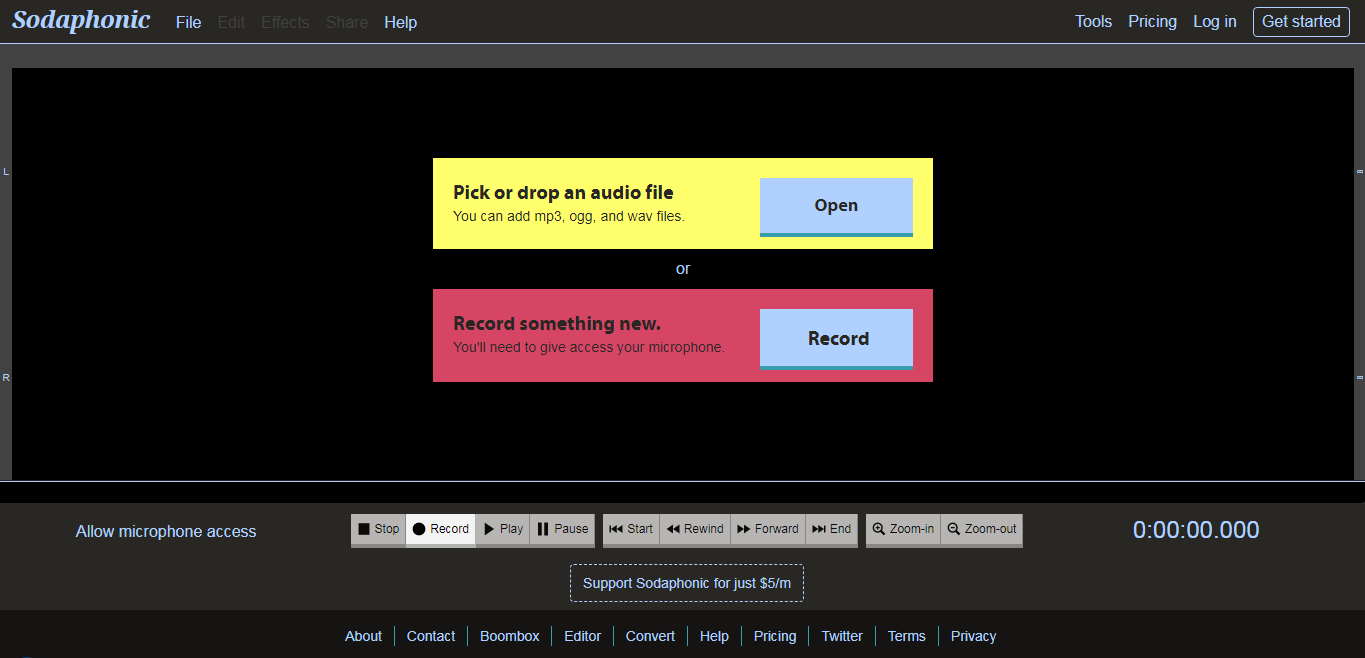The image size is (1365, 658).
Task: Open the About footer link
Action: coord(363,636)
